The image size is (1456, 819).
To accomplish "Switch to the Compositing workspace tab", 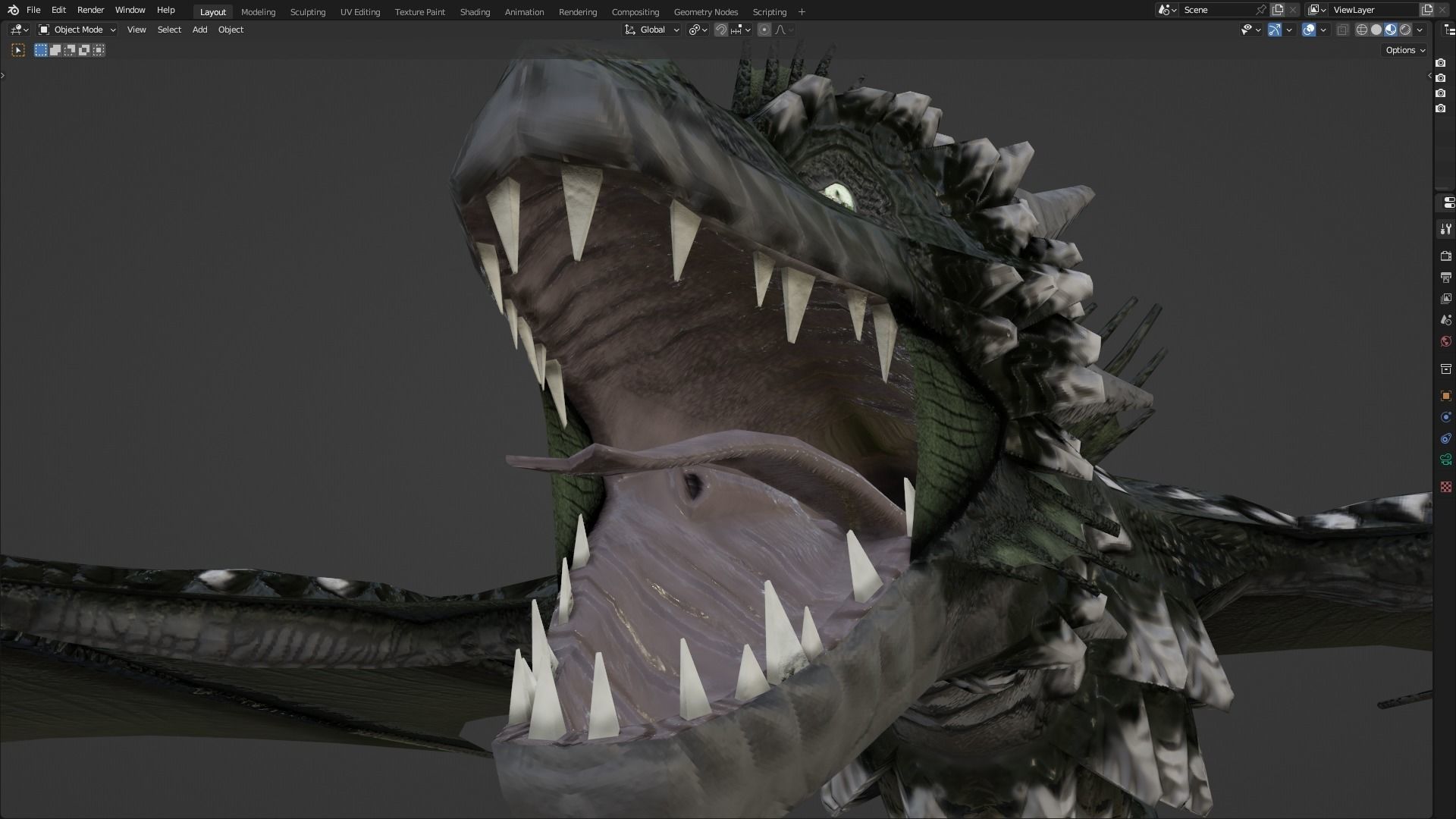I will click(x=635, y=12).
